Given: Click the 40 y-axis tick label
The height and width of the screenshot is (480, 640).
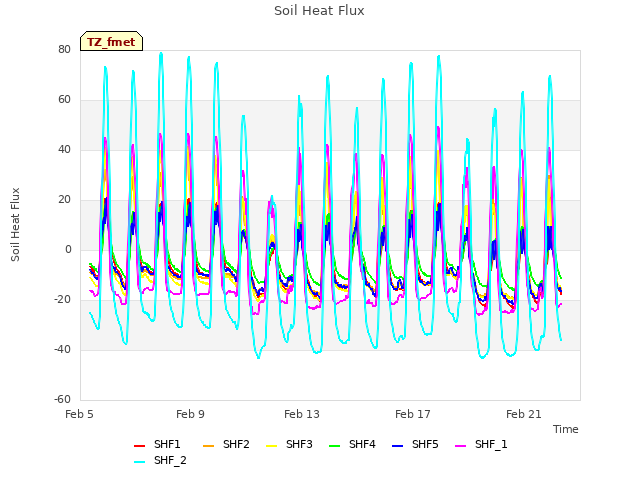Looking at the screenshot, I should coord(64,149).
